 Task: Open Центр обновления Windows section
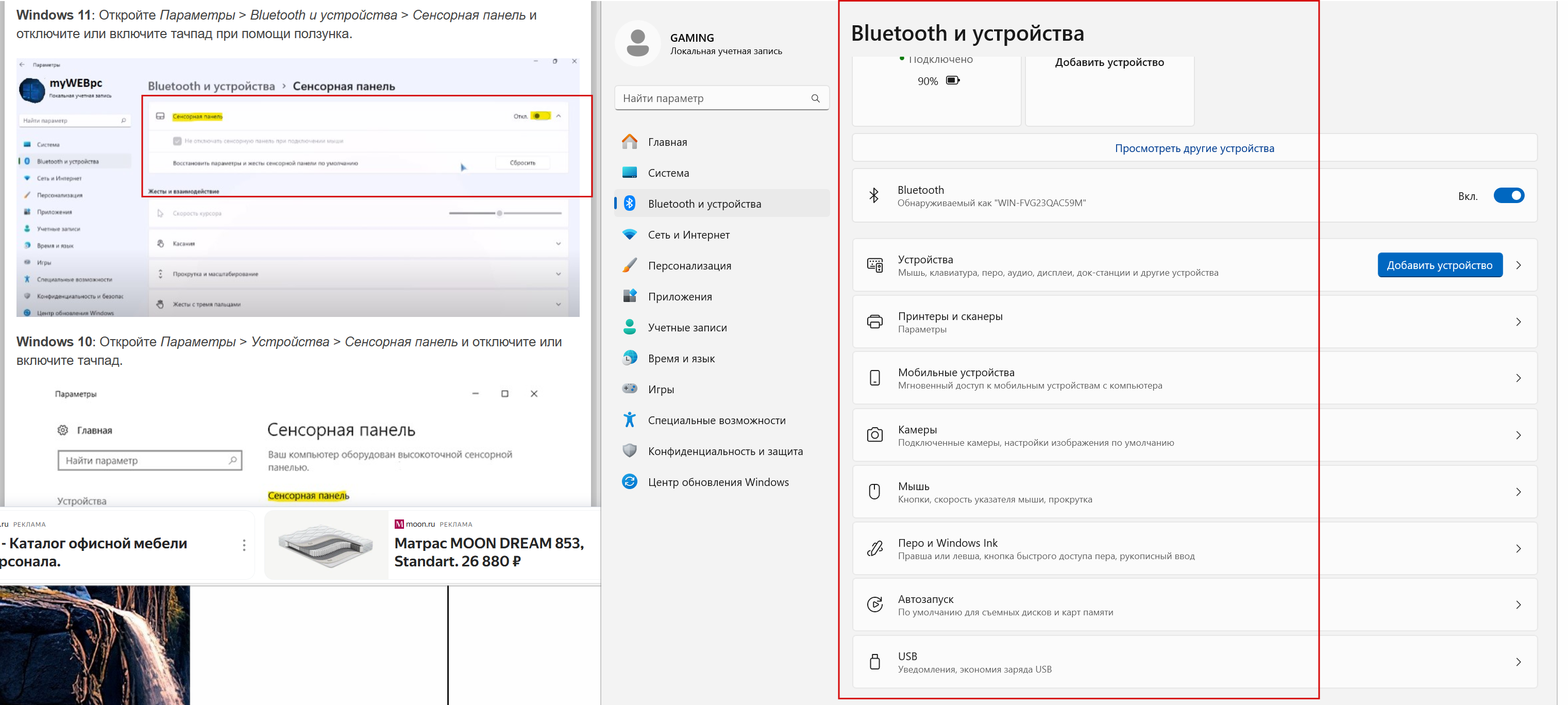(x=722, y=481)
